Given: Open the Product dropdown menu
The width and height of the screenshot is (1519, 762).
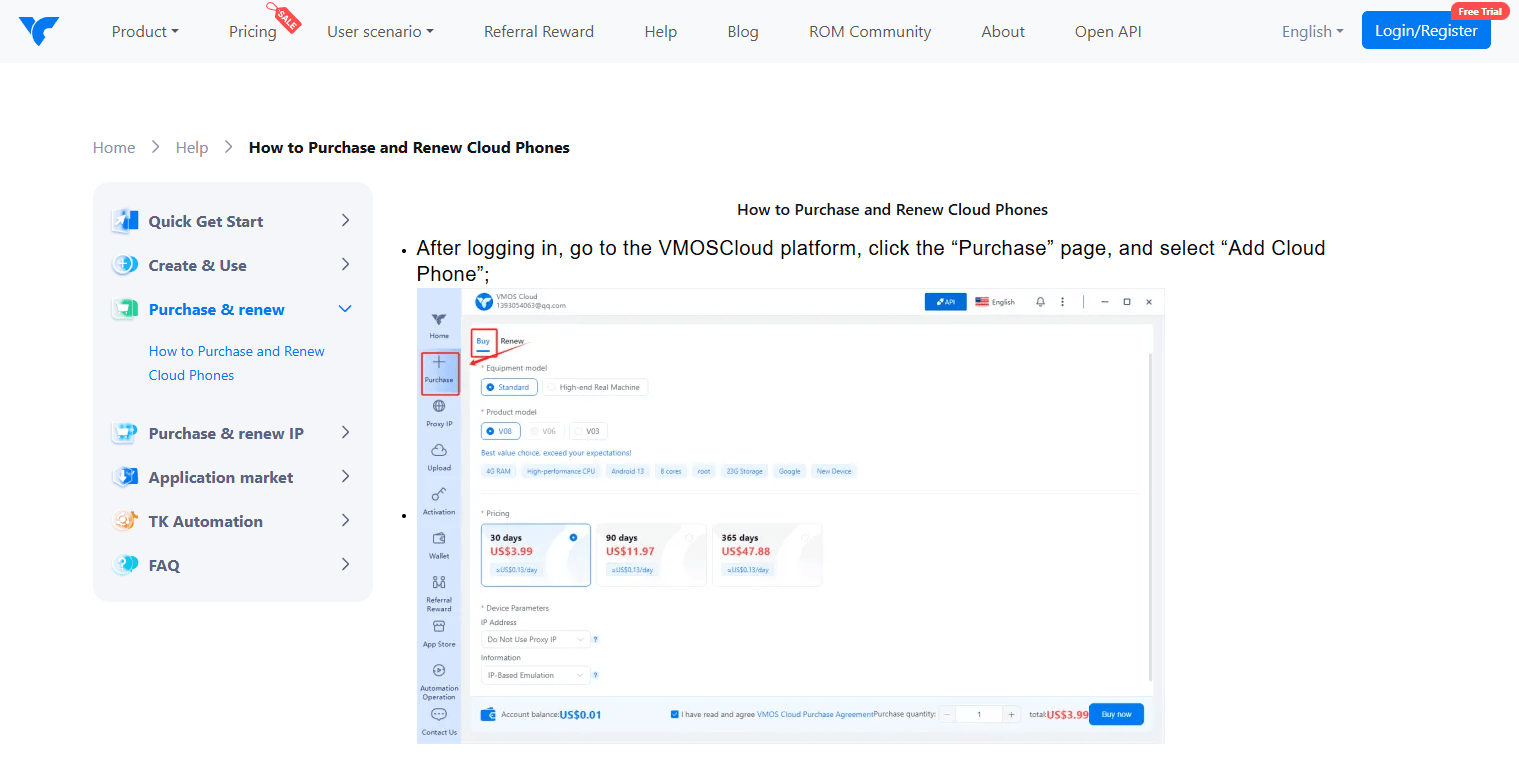Looking at the screenshot, I should [x=145, y=31].
